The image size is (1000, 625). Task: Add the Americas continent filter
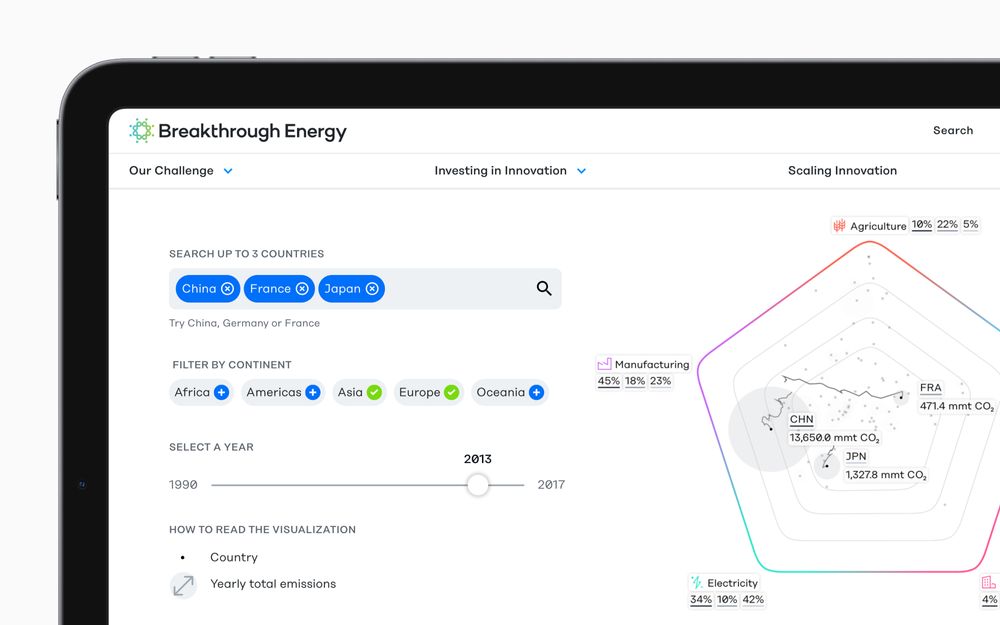312,393
